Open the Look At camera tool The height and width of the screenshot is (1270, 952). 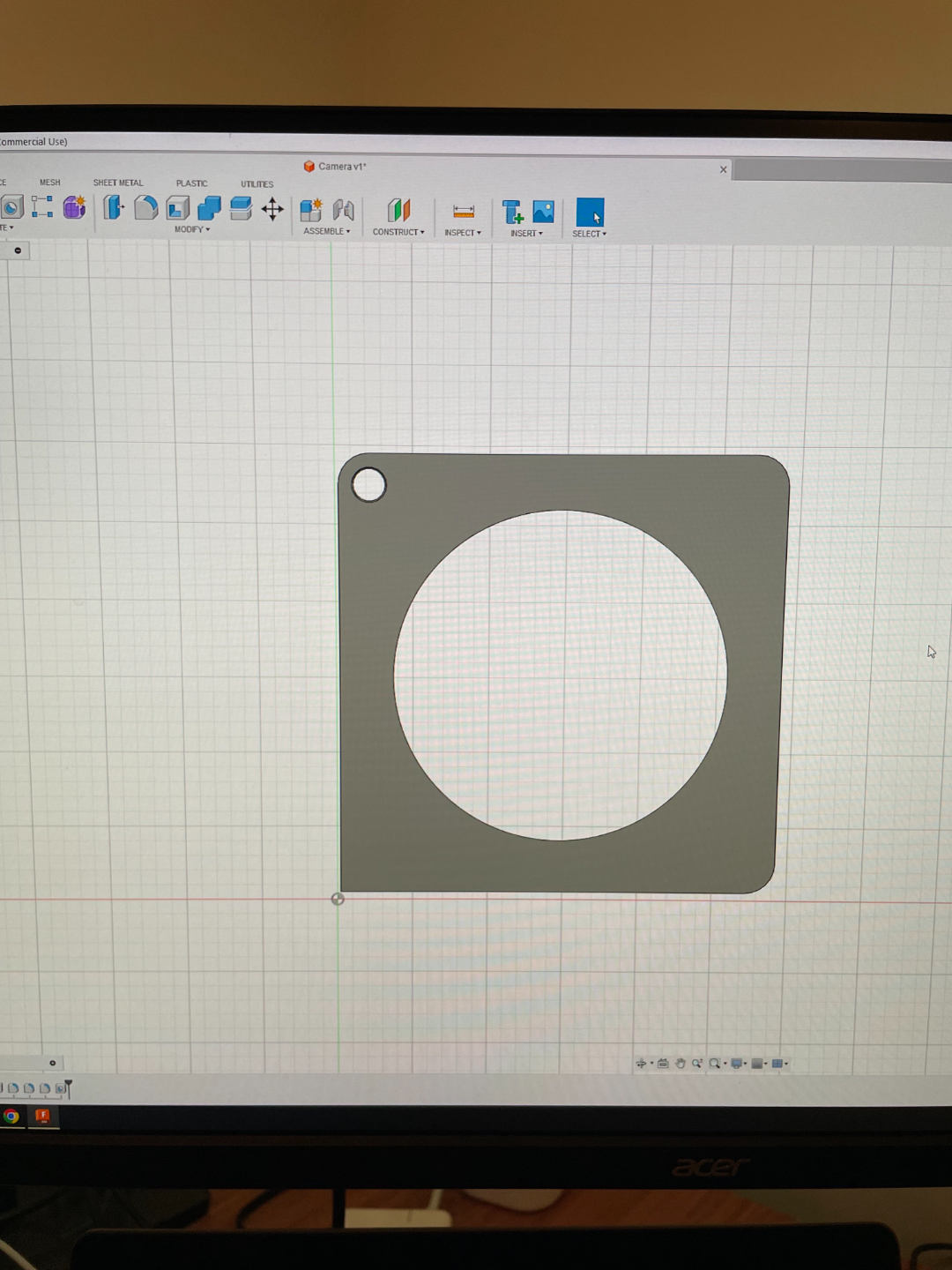pyautogui.click(x=663, y=1064)
